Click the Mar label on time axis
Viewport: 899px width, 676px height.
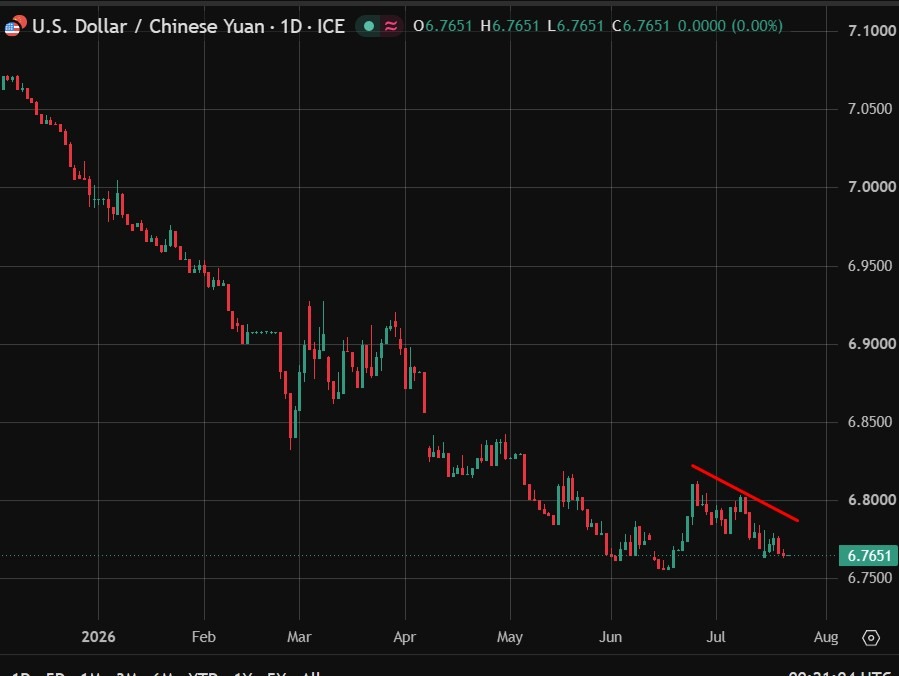[x=299, y=637]
